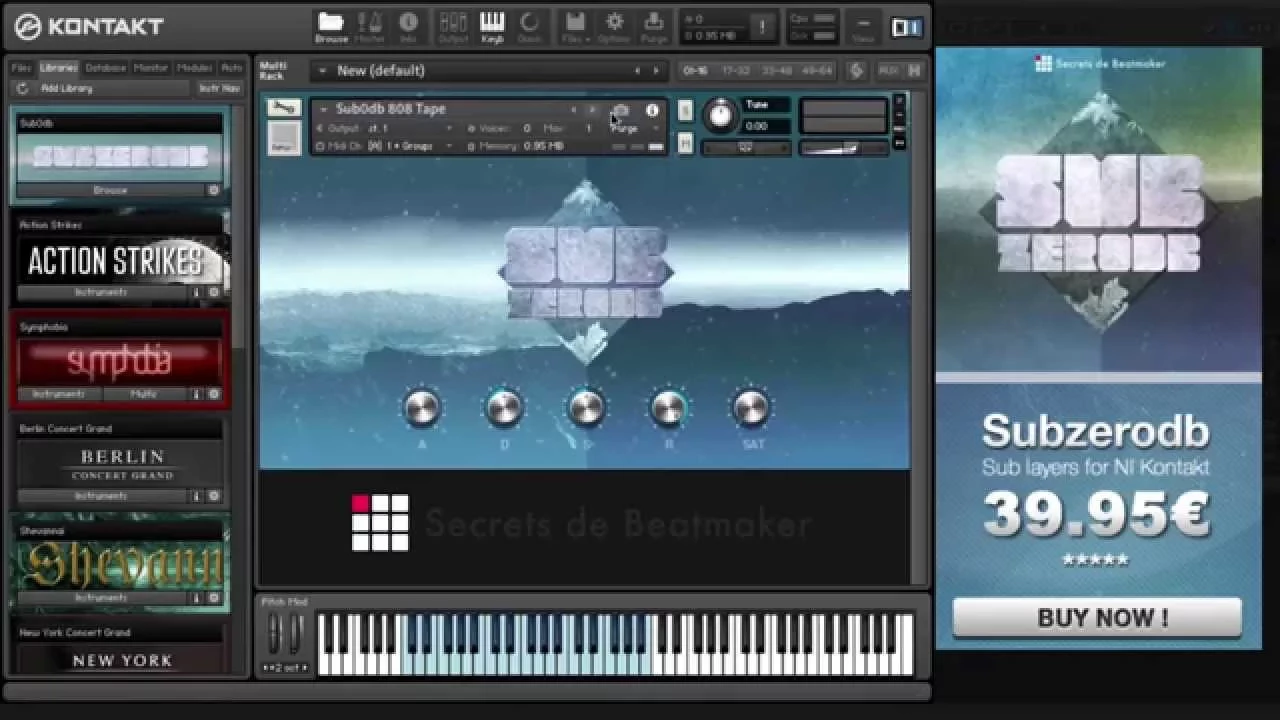
Task: Go to the next multi with right arrow
Action: coord(656,71)
